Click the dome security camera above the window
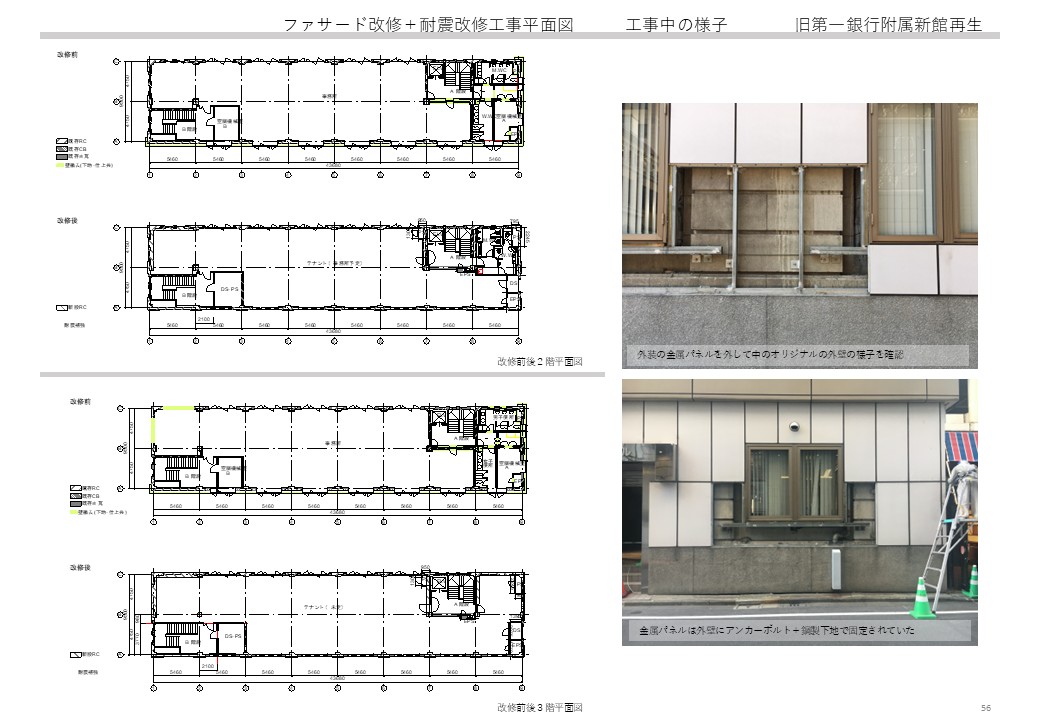The height and width of the screenshot is (720, 1040). click(x=794, y=425)
